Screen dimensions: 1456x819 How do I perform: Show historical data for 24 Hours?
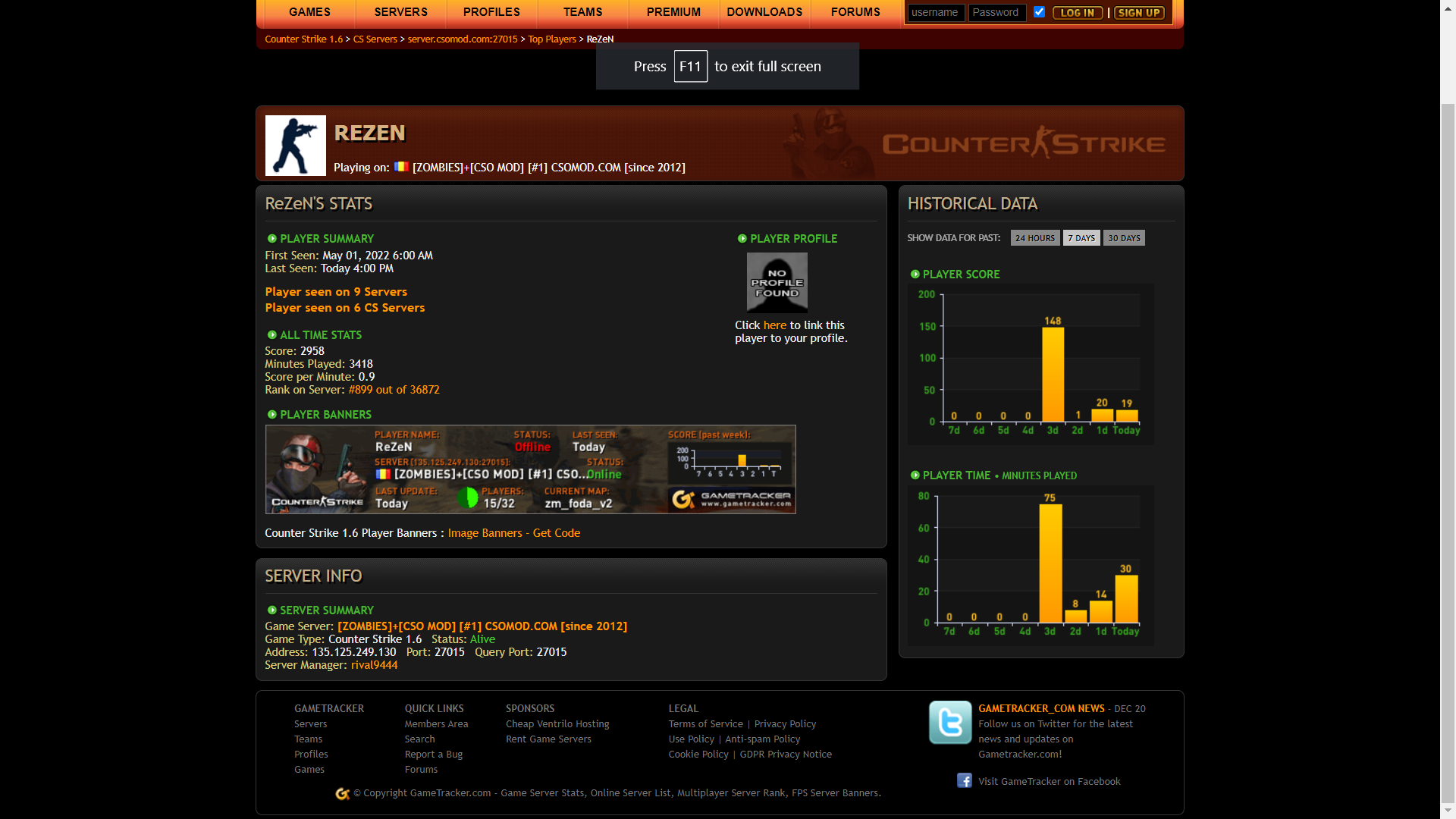coord(1034,238)
